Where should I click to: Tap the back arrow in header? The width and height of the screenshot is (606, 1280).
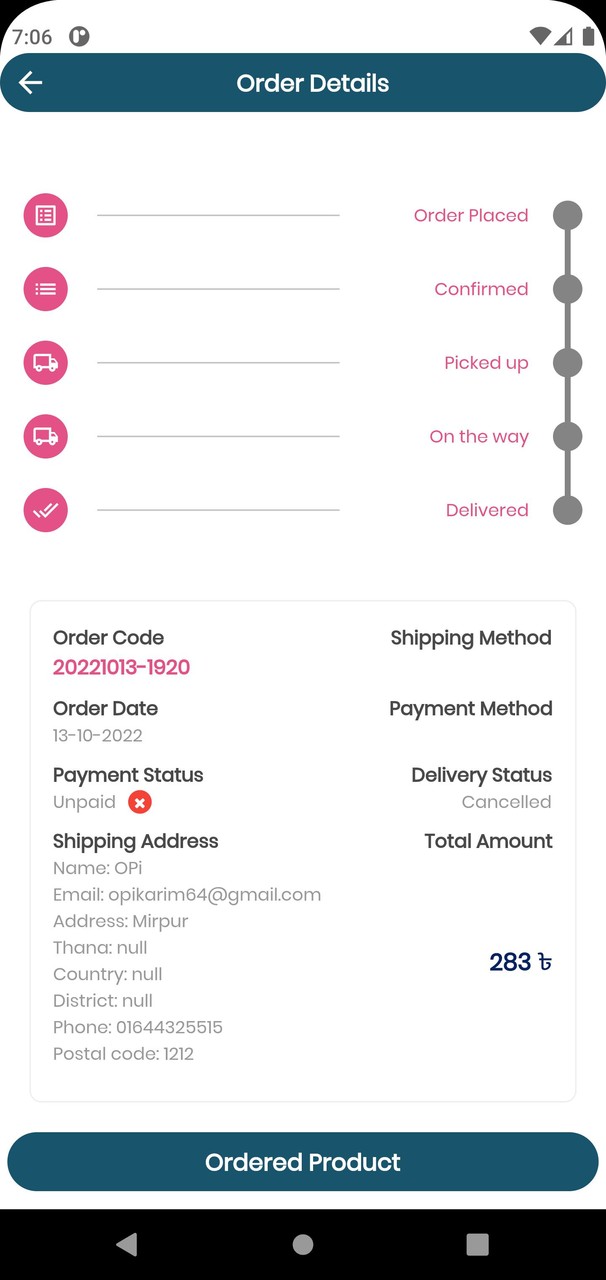click(x=31, y=83)
